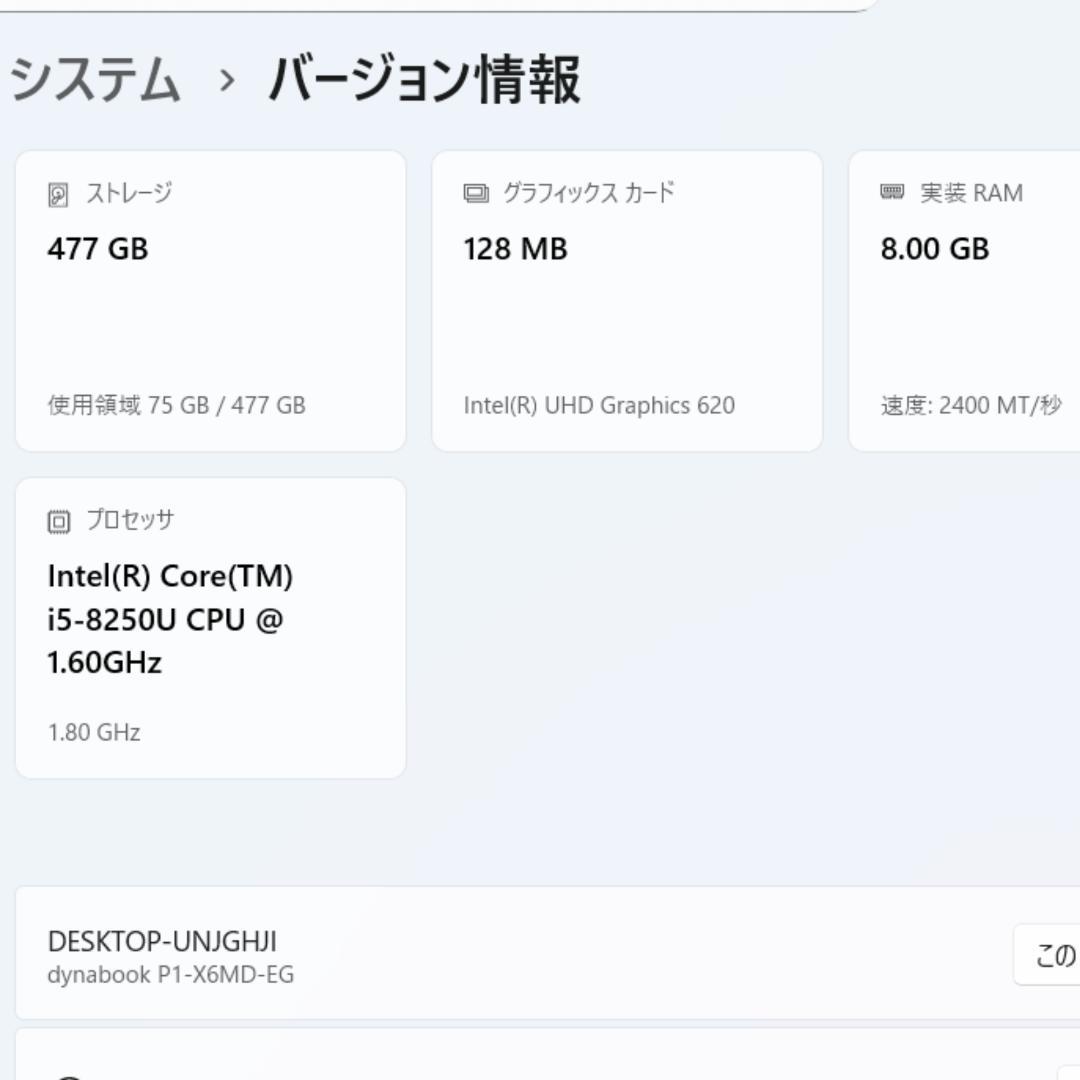The height and width of the screenshot is (1080, 1080).
Task: Click the この PC rename button on the right
Action: (x=1050, y=955)
